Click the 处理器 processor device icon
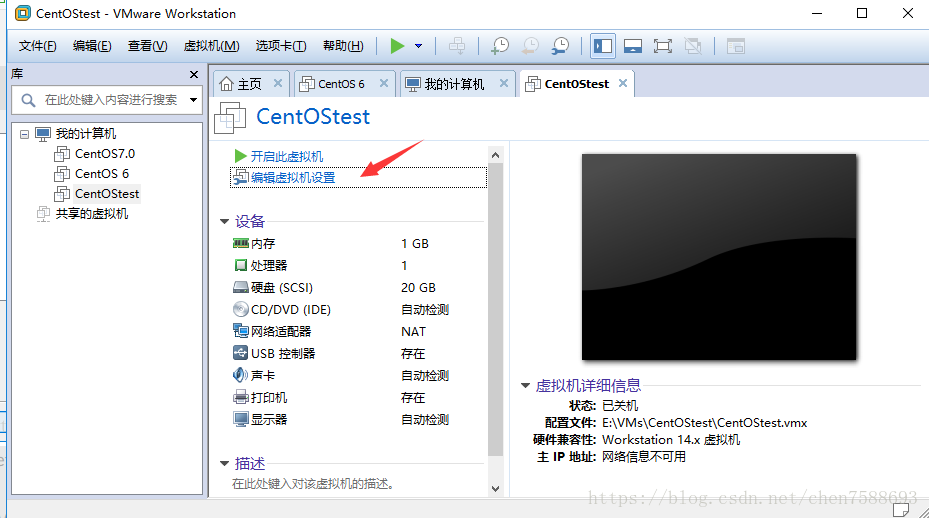Screen dimensions: 929x518 [x=241, y=266]
